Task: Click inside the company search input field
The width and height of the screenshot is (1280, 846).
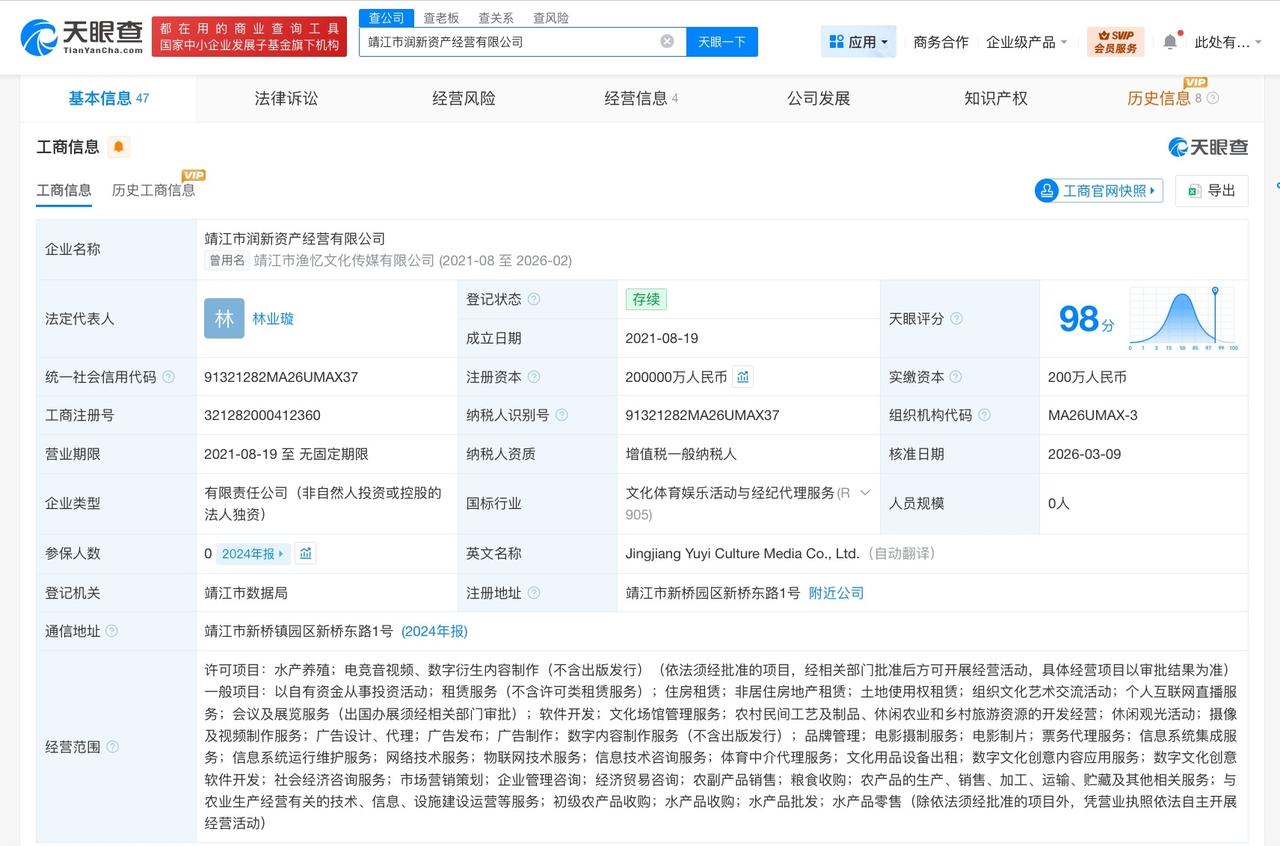Action: 520,41
